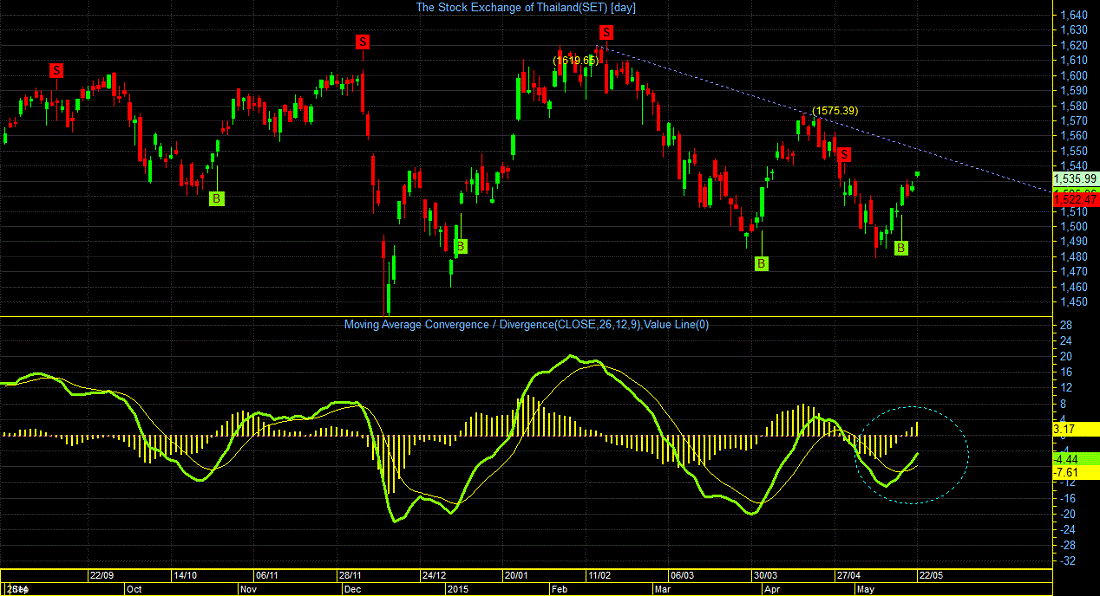Click the green B buy marker in October

click(216, 198)
